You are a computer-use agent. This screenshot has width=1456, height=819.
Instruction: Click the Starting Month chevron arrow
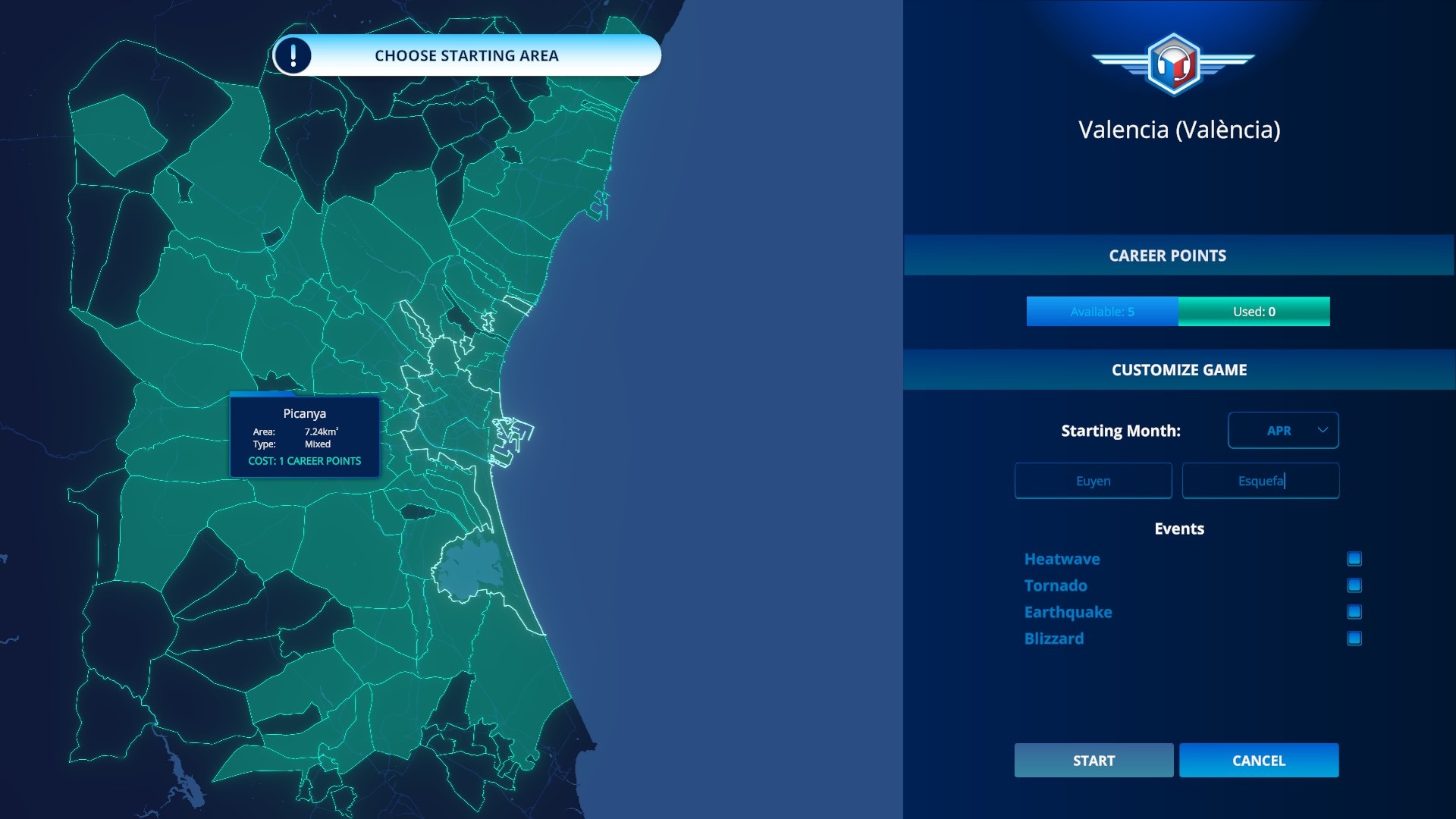pyautogui.click(x=1323, y=430)
